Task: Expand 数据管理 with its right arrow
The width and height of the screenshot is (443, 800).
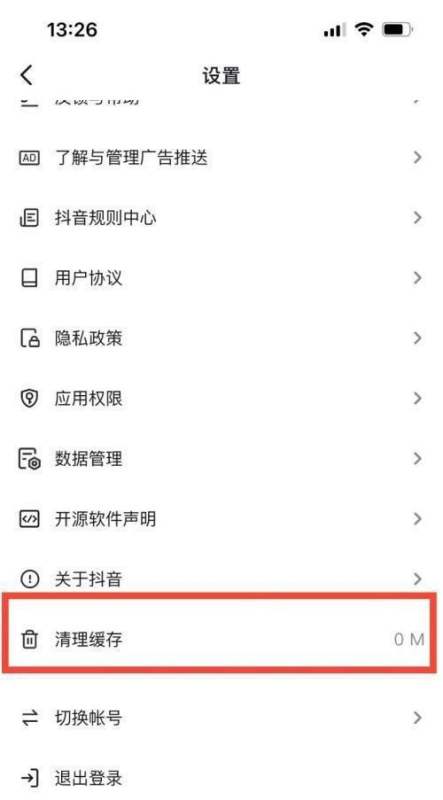Action: click(417, 459)
